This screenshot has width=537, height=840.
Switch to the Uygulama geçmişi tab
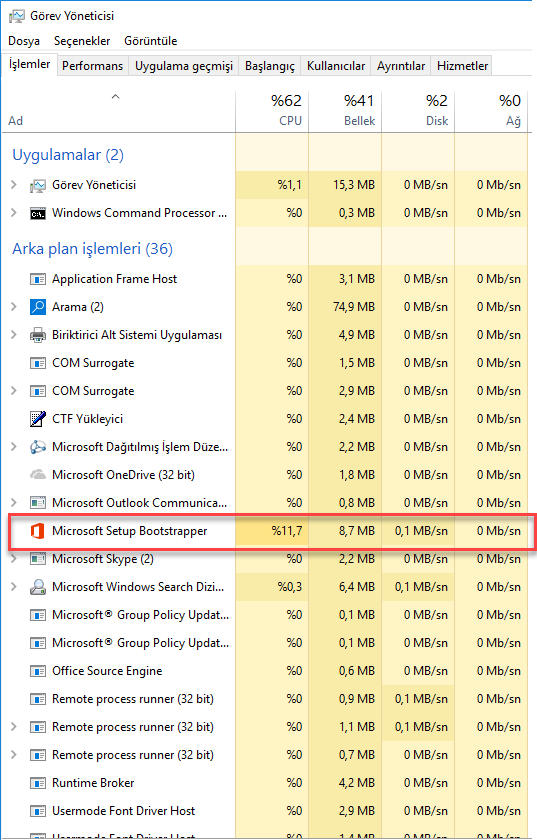point(184,66)
